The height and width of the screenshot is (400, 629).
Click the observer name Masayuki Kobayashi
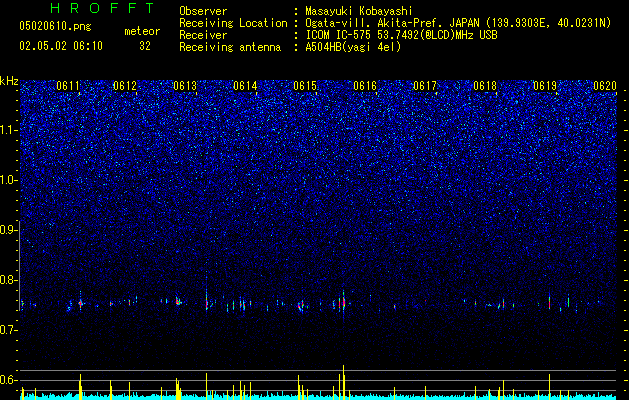pyautogui.click(x=359, y=11)
